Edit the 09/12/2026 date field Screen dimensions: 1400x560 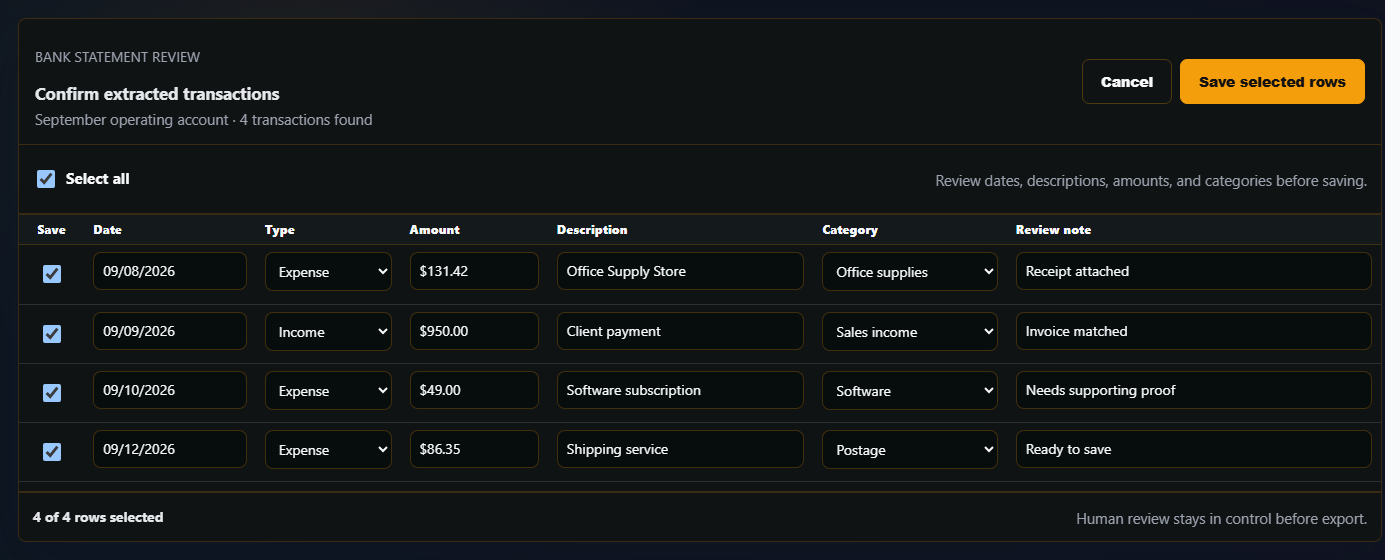[170, 449]
